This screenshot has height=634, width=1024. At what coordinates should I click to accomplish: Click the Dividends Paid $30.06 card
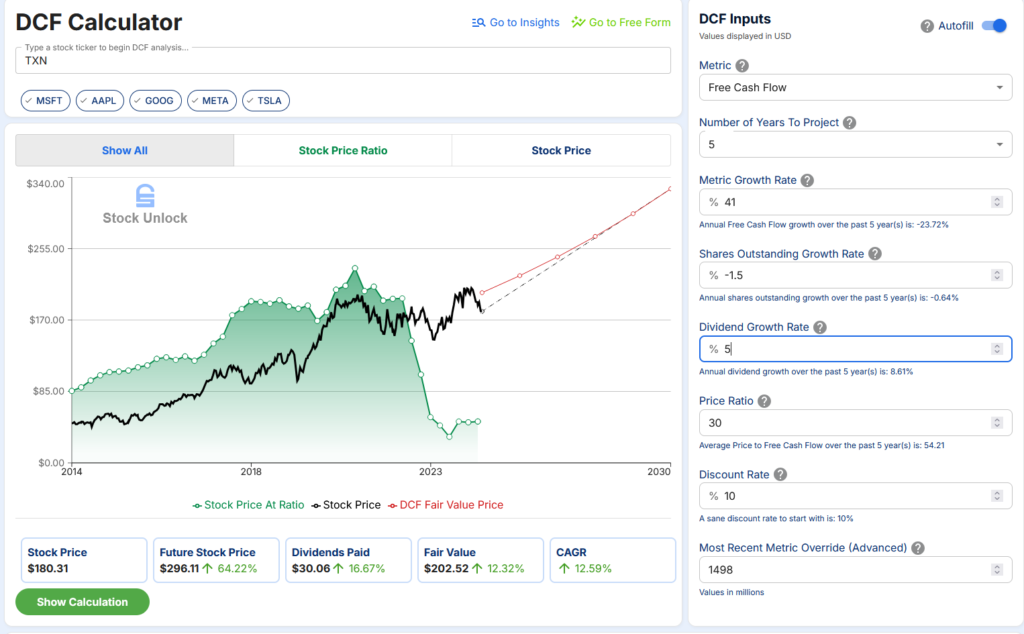point(348,560)
